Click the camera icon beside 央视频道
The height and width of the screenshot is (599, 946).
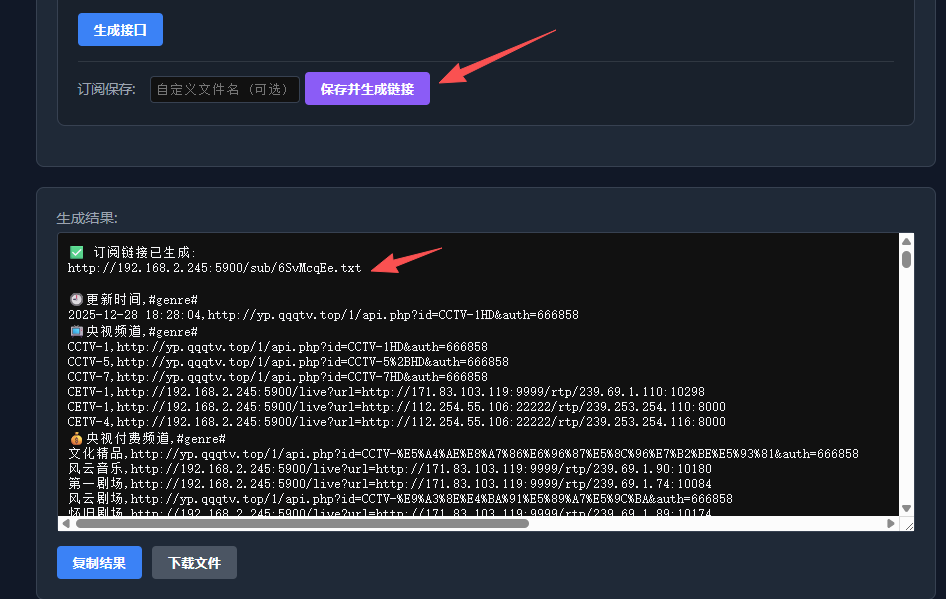point(71,329)
